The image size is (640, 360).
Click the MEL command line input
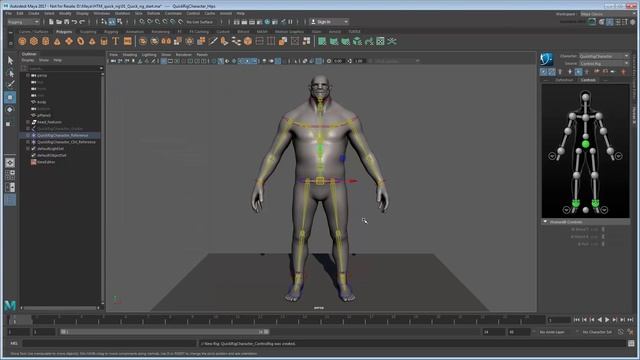tap(109, 344)
